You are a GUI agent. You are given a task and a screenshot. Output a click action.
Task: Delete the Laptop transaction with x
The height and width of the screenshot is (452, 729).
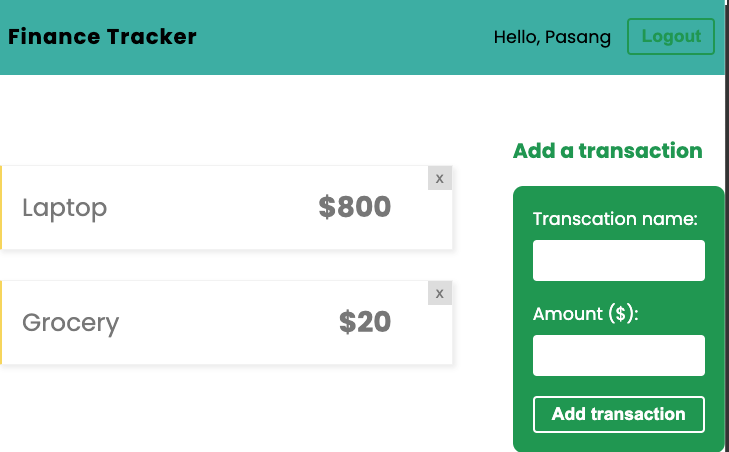[x=440, y=178]
